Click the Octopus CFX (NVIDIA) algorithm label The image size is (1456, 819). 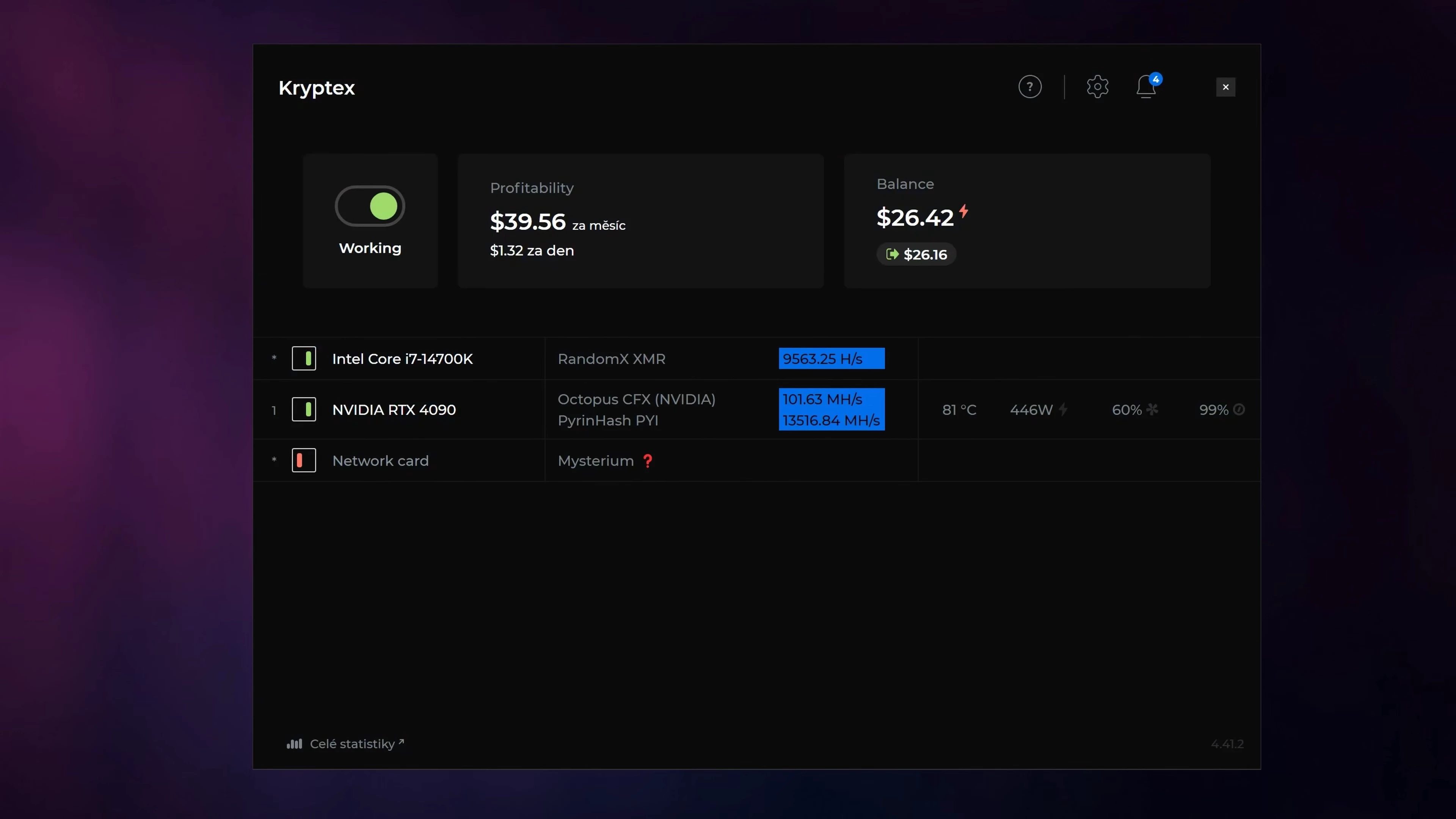(x=637, y=399)
